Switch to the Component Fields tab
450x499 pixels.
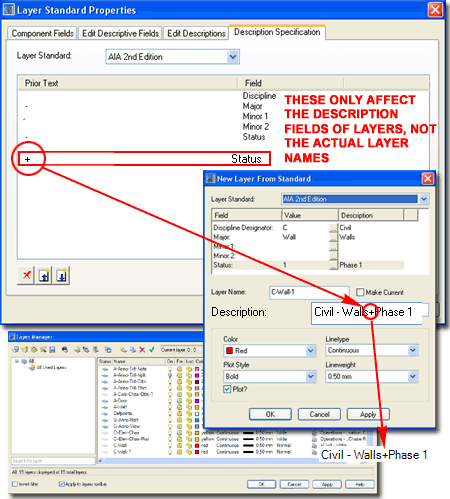42,33
